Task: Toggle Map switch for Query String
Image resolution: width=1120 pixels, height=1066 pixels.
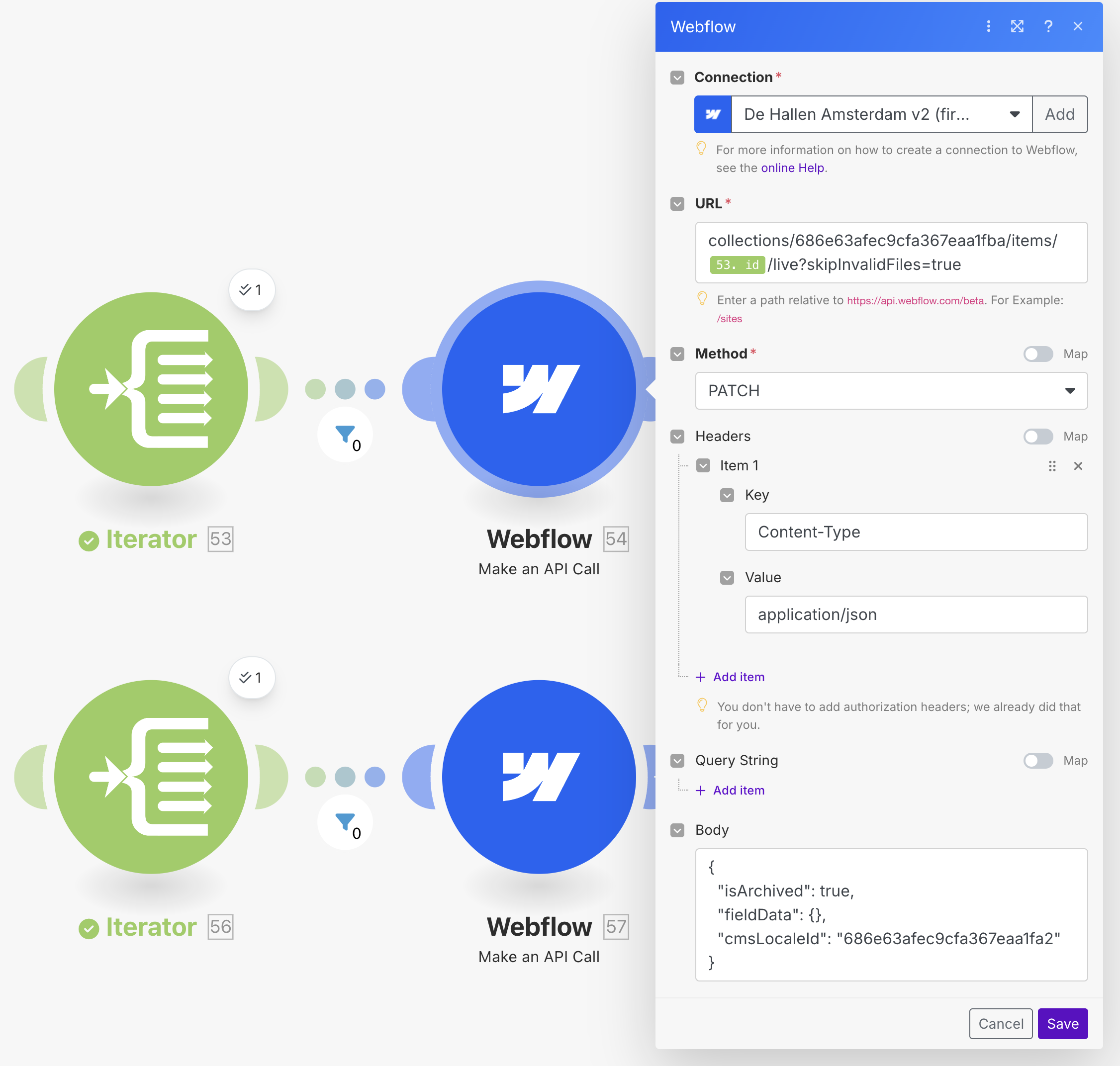Action: click(x=1037, y=760)
